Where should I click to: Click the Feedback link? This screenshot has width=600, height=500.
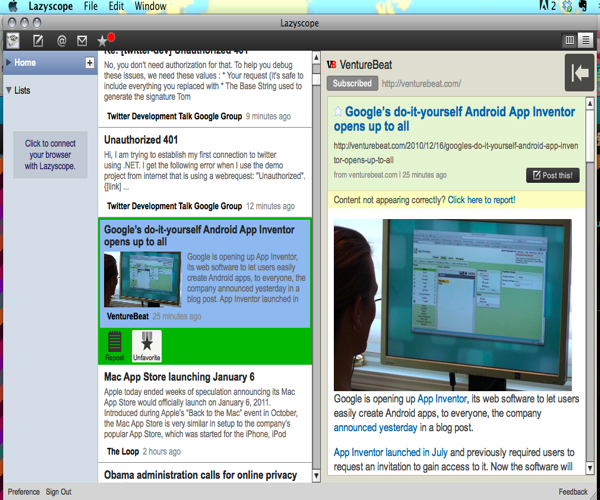(573, 492)
